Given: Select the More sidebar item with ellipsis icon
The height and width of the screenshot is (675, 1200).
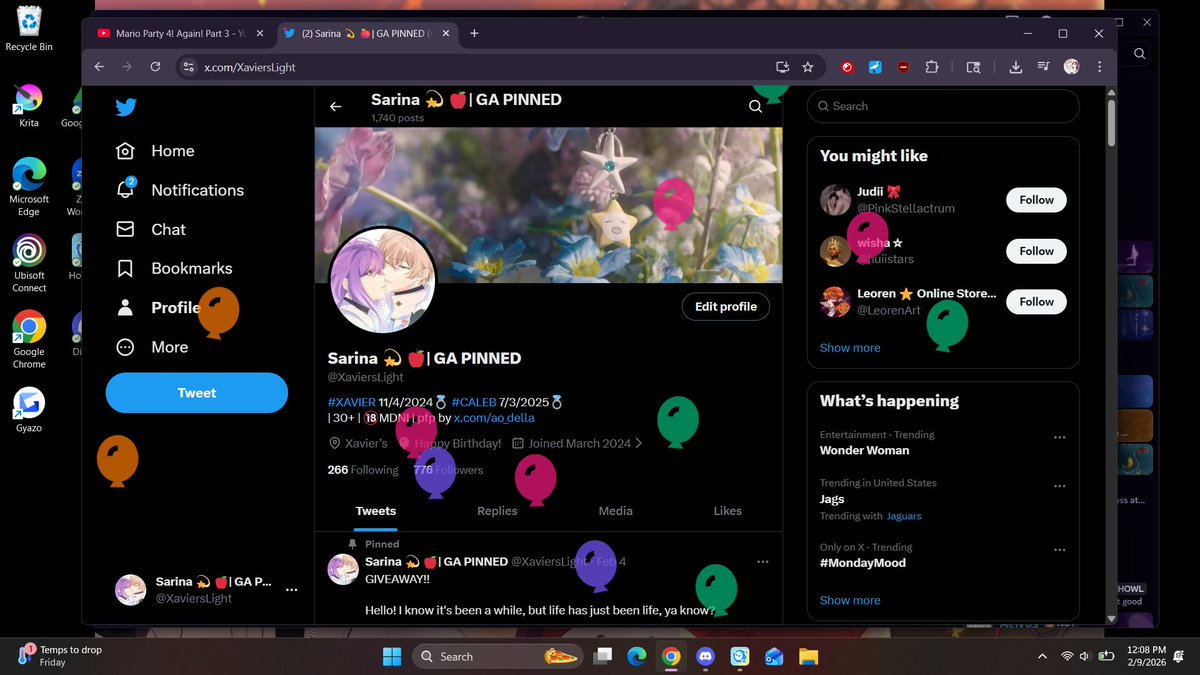Looking at the screenshot, I should pyautogui.click(x=125, y=347).
